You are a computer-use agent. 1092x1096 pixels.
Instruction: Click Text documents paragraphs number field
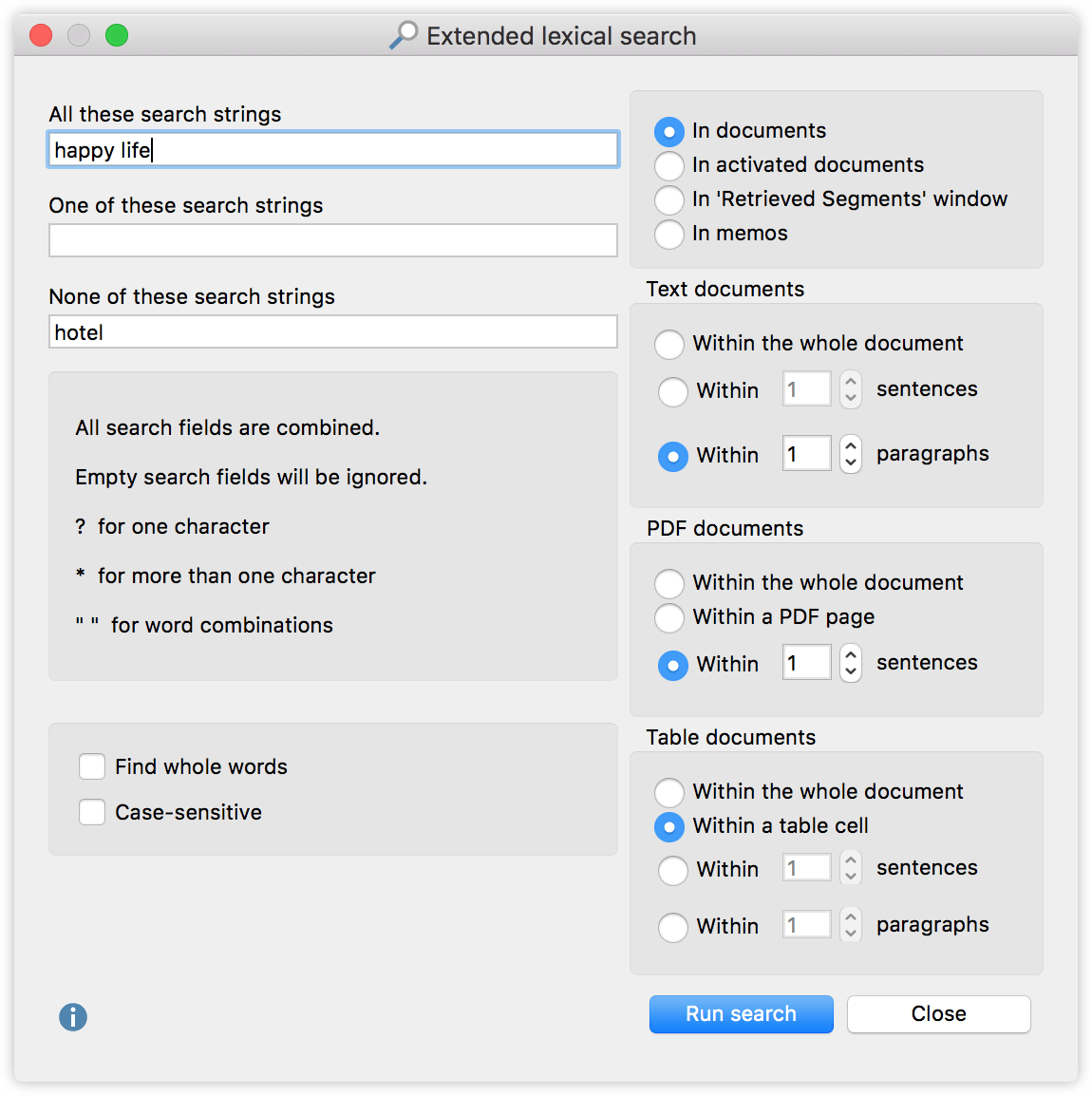pos(807,454)
